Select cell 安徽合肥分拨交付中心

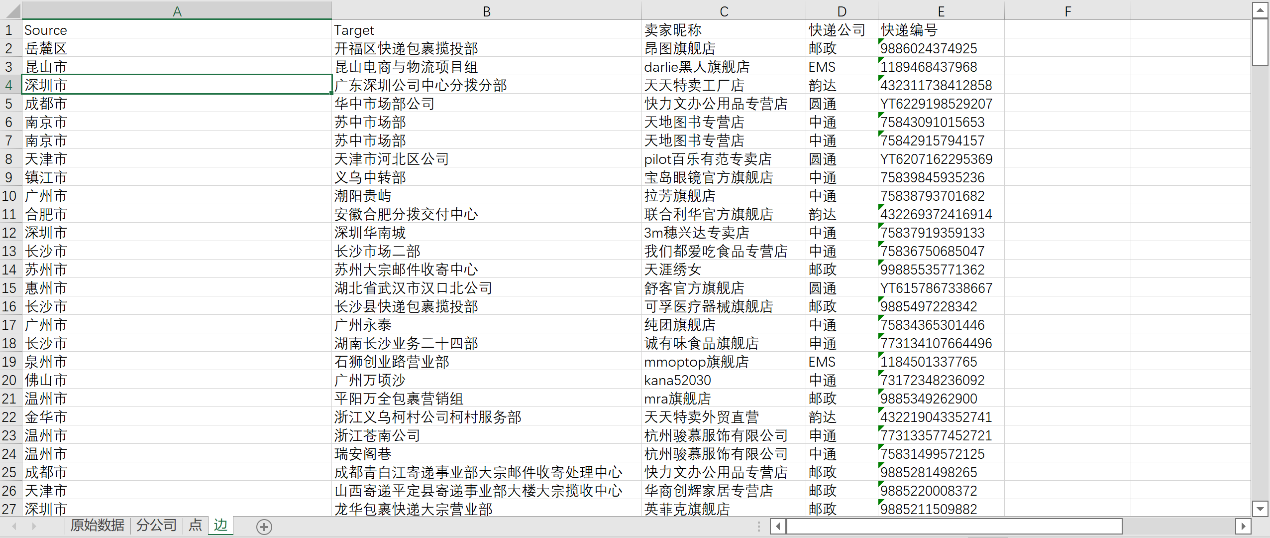tap(487, 214)
